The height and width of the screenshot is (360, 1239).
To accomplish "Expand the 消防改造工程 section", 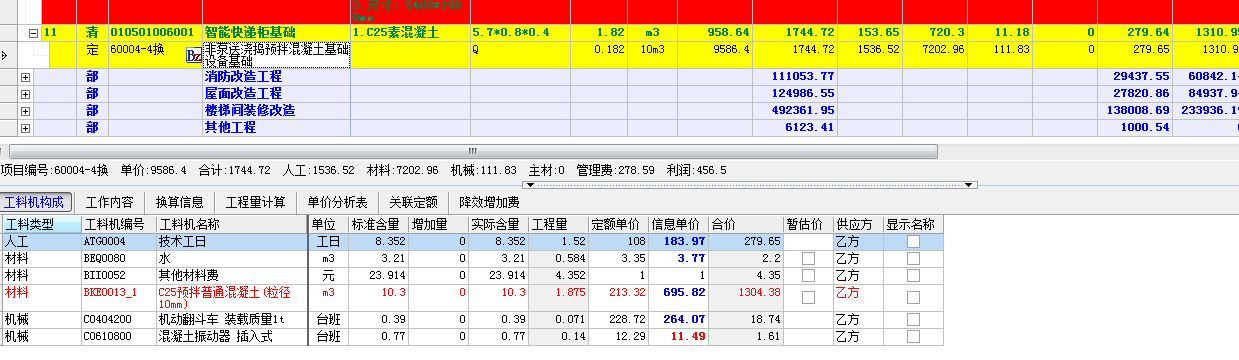I will coord(26,77).
